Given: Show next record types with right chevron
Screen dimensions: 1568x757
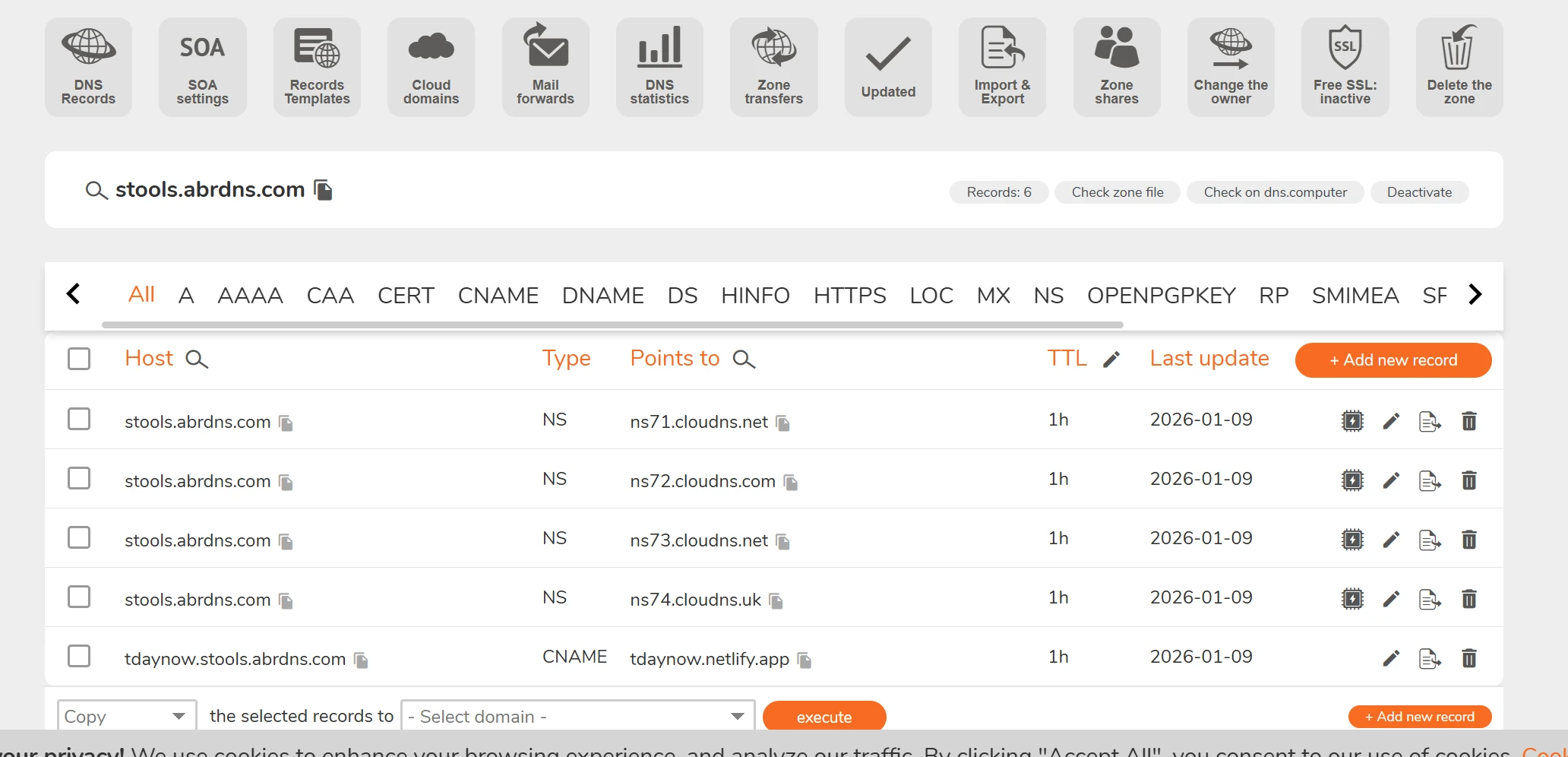Looking at the screenshot, I should coord(1475,294).
